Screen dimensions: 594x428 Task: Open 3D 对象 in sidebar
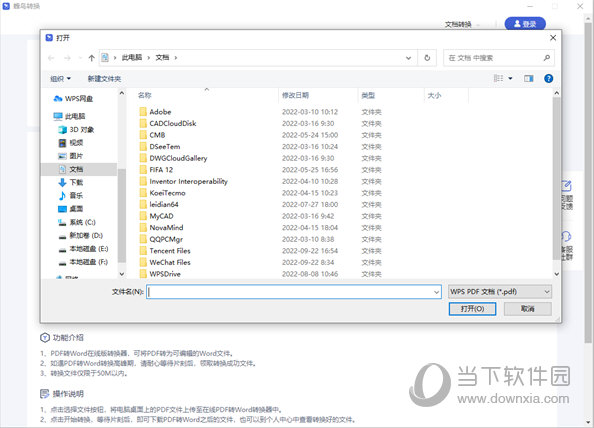click(x=76, y=130)
